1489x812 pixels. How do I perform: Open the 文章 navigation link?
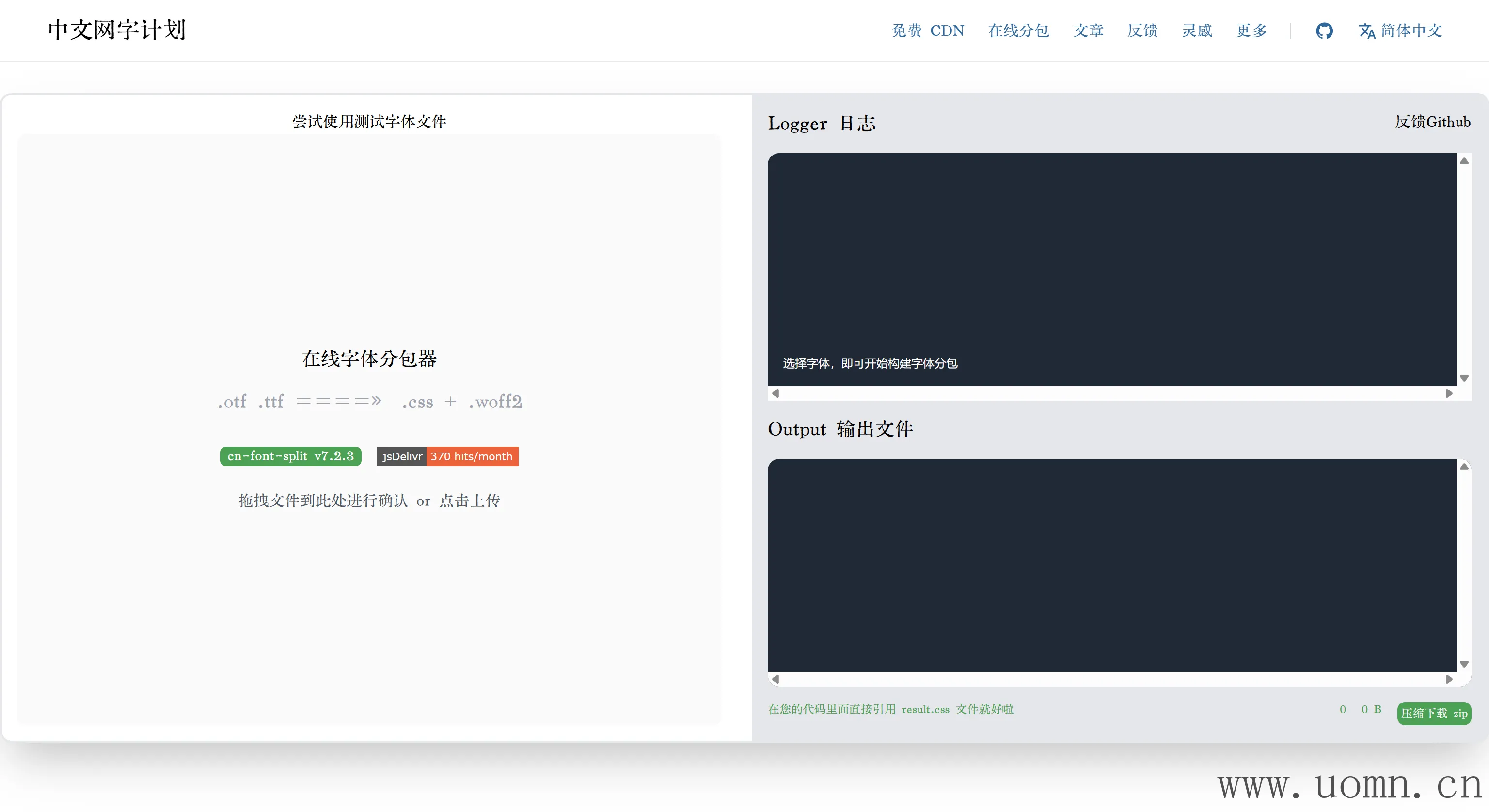tap(1089, 31)
